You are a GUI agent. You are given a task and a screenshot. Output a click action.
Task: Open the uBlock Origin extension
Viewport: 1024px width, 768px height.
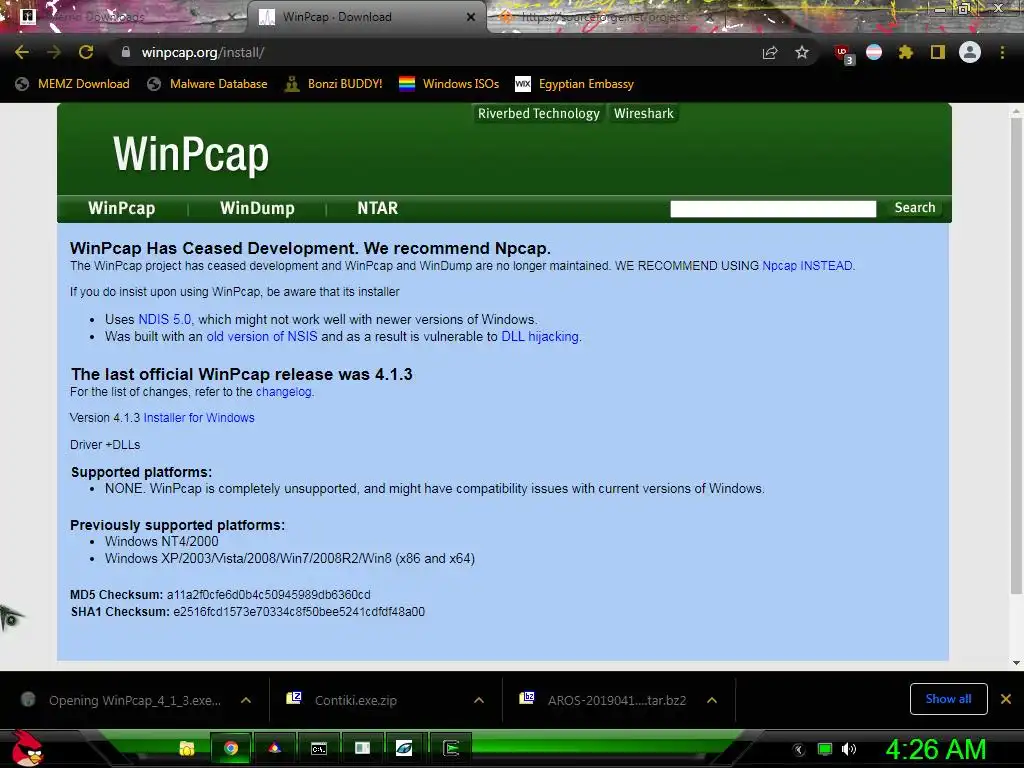click(842, 53)
